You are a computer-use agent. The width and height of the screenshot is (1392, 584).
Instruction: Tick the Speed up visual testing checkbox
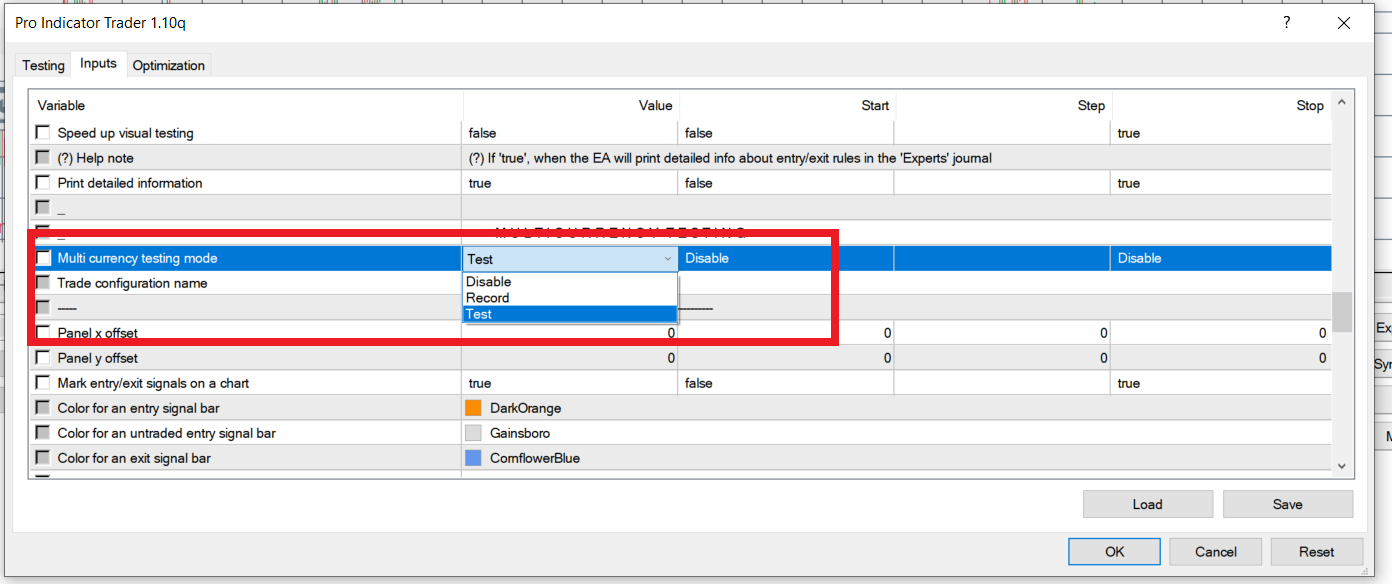coord(43,133)
